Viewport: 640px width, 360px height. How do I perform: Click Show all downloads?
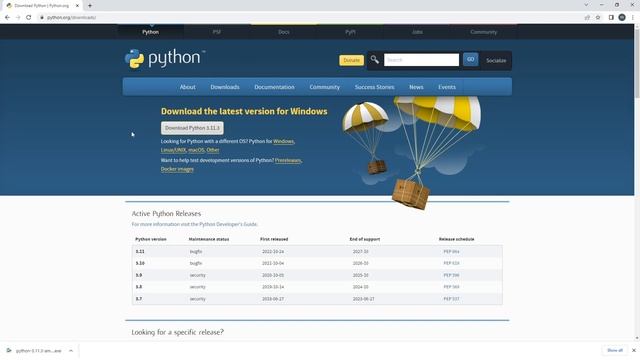(x=615, y=350)
